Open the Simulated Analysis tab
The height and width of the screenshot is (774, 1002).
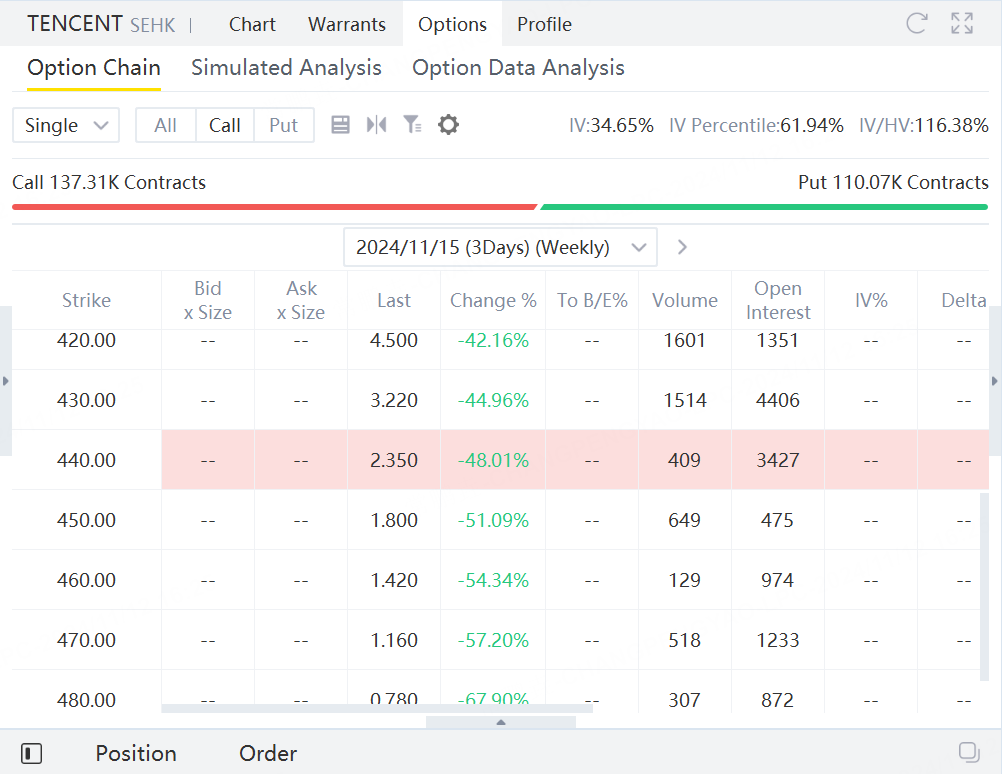click(286, 68)
